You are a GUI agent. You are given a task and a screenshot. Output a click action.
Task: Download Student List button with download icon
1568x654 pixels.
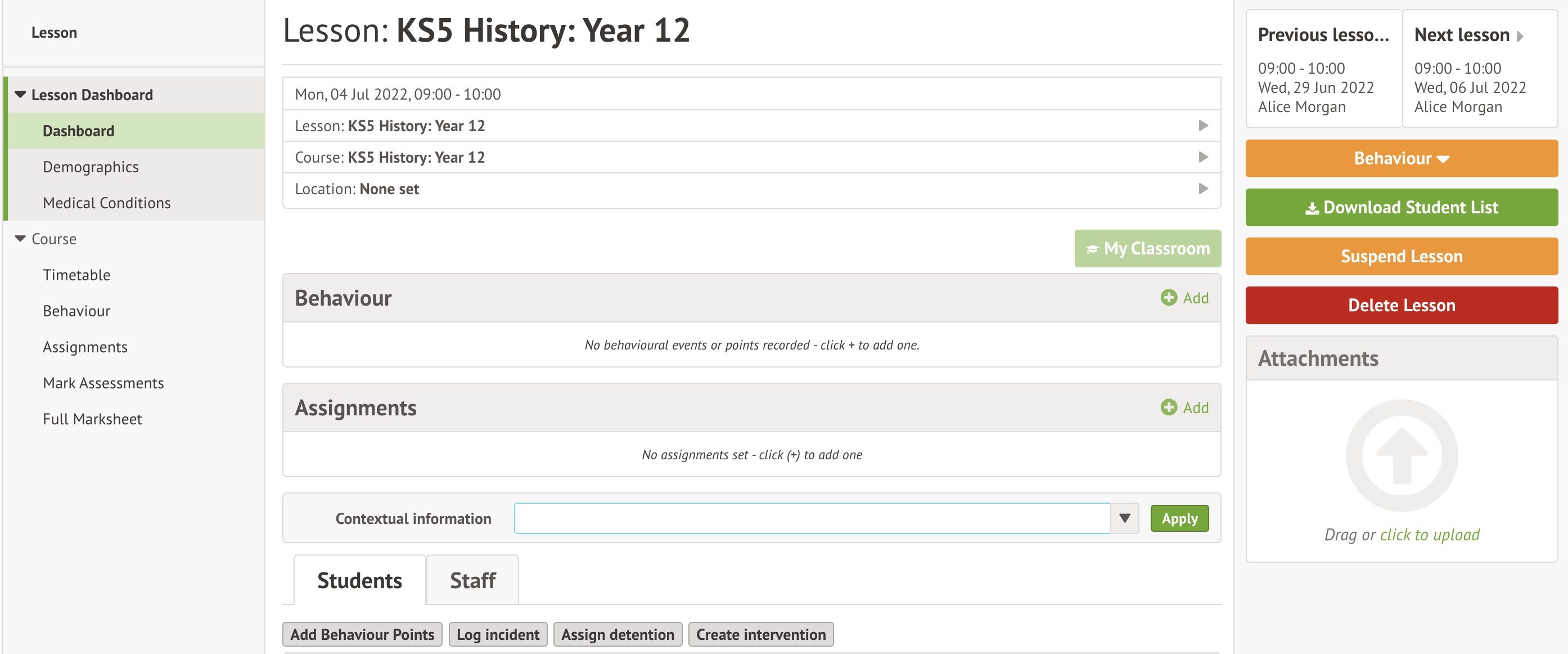pyautogui.click(x=1401, y=208)
